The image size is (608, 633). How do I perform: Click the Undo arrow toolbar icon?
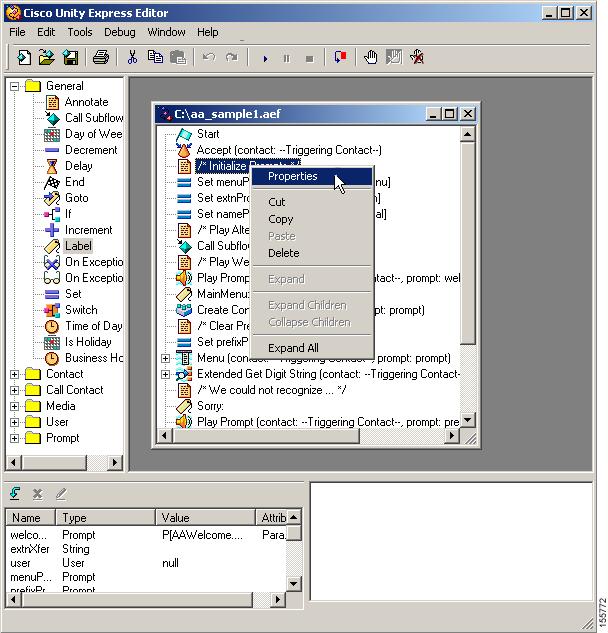tap(209, 57)
